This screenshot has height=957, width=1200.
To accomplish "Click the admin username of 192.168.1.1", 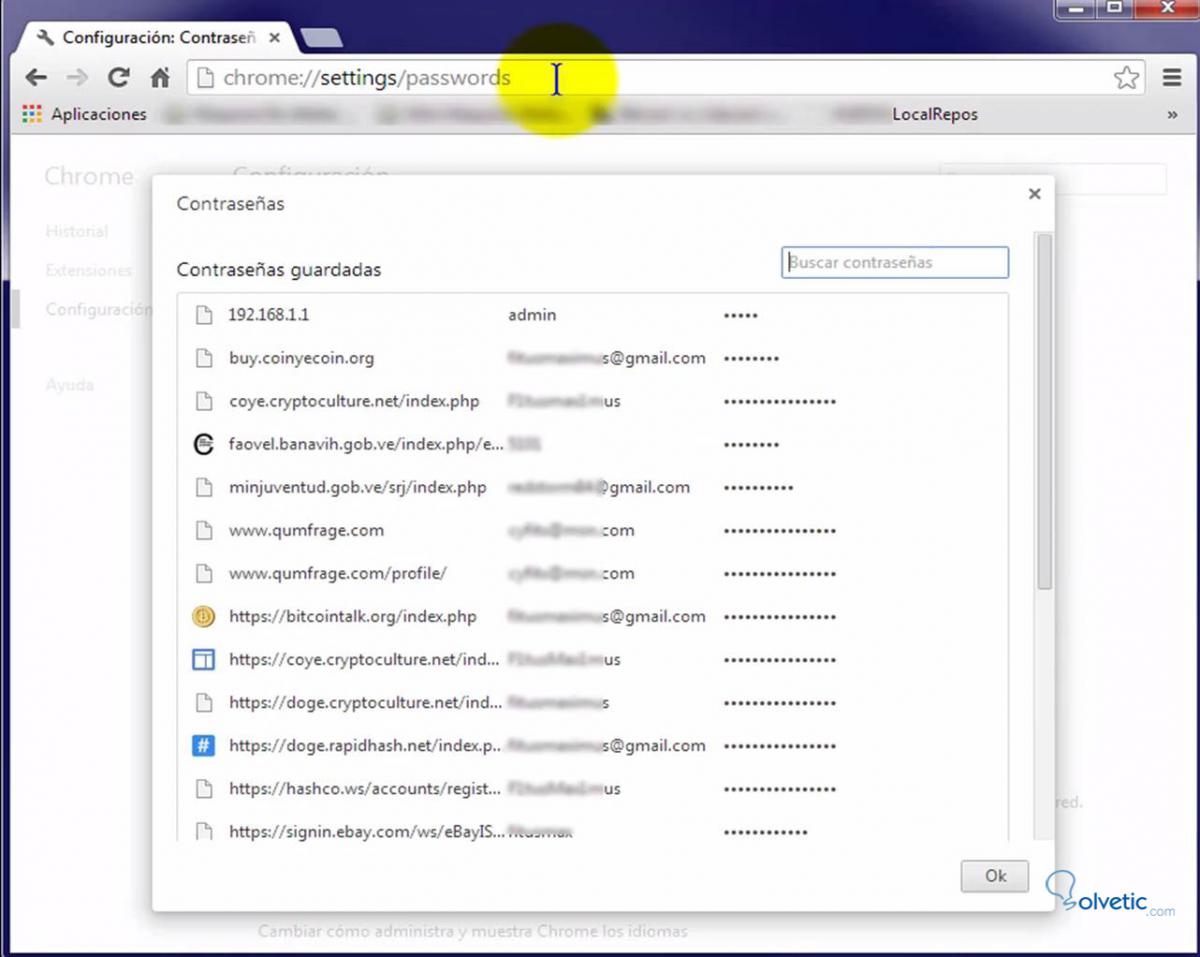I will [532, 315].
